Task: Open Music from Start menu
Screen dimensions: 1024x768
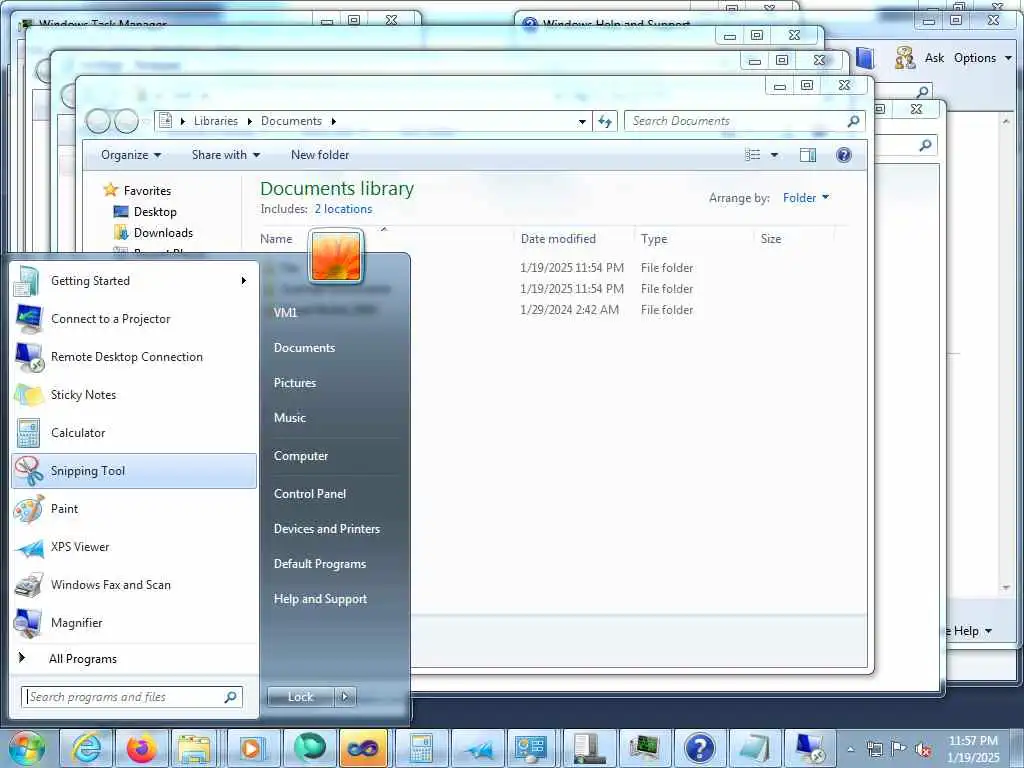Action: 289,417
